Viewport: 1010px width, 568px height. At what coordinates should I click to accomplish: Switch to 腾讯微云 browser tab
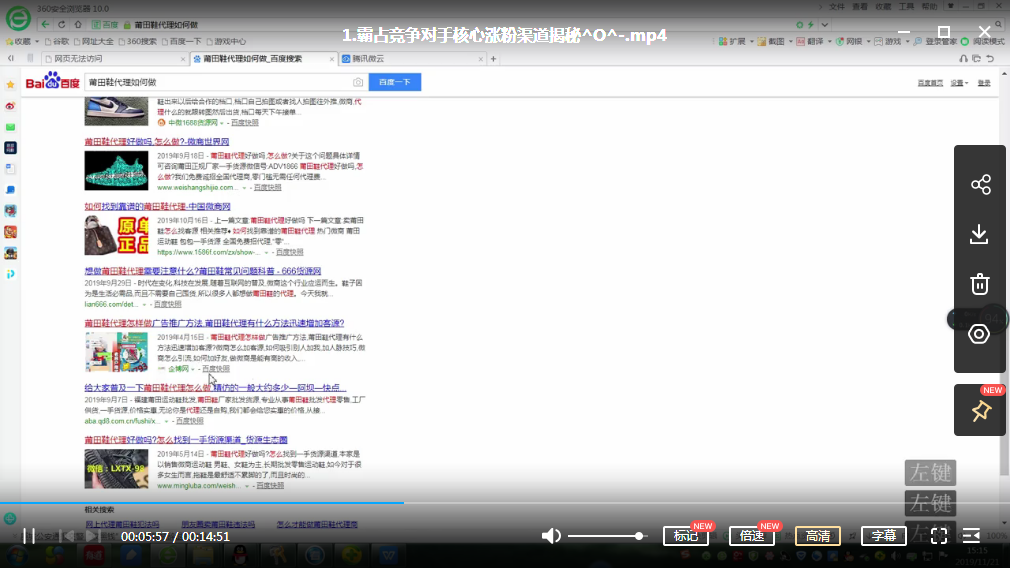click(x=412, y=59)
